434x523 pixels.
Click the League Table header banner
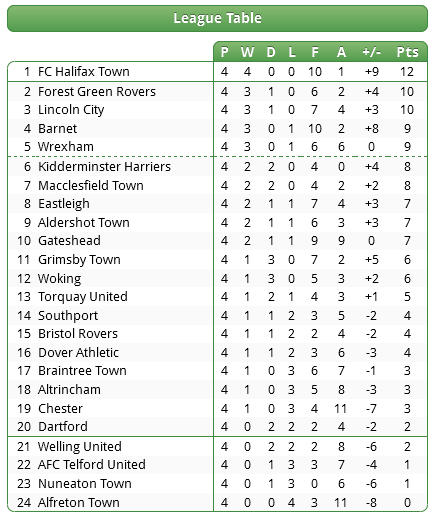[x=217, y=18]
